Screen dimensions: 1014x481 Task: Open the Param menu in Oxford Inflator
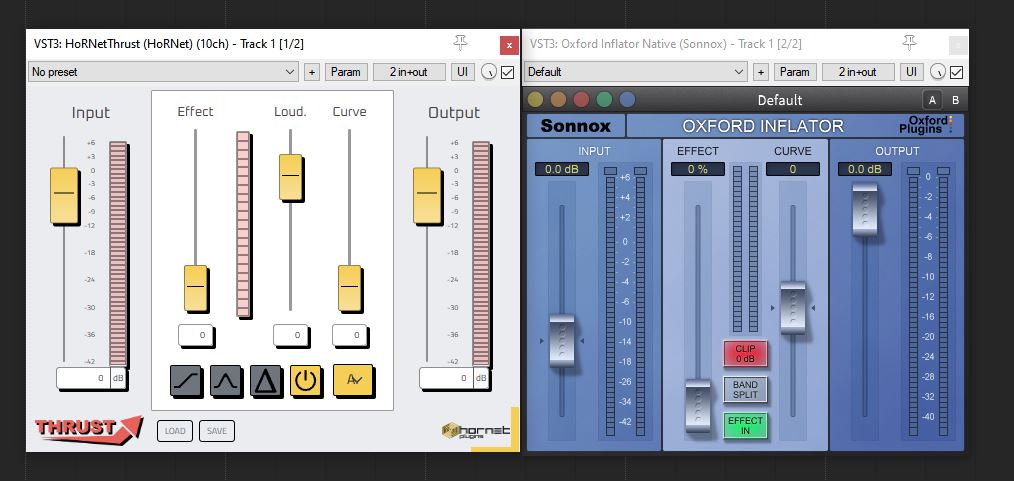pos(795,72)
